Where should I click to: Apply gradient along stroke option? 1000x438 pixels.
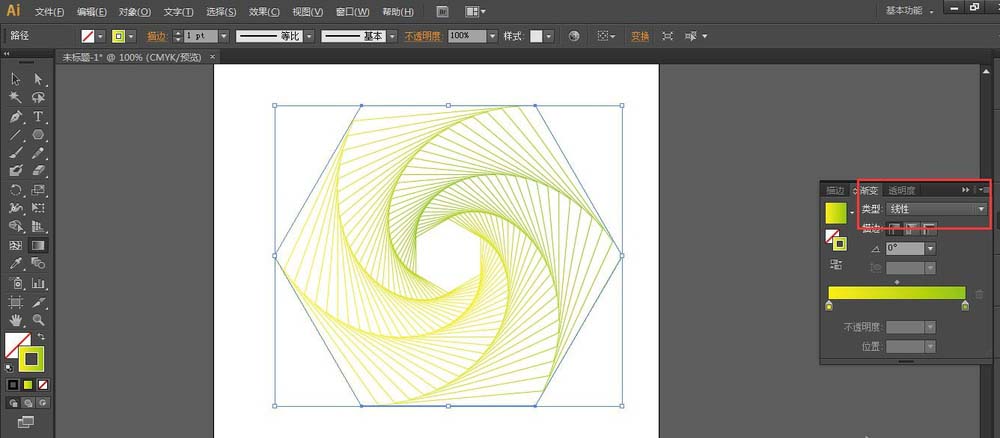(x=913, y=228)
